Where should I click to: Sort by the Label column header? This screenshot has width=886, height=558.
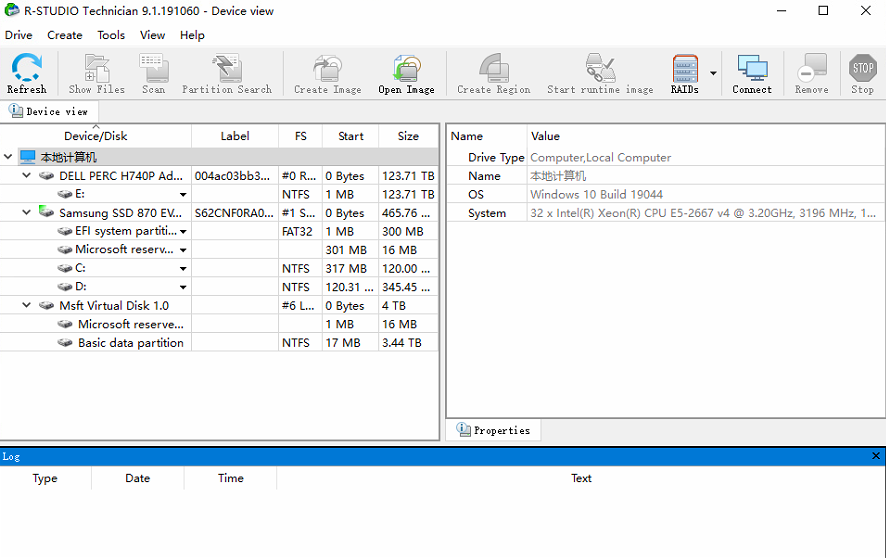coord(235,136)
